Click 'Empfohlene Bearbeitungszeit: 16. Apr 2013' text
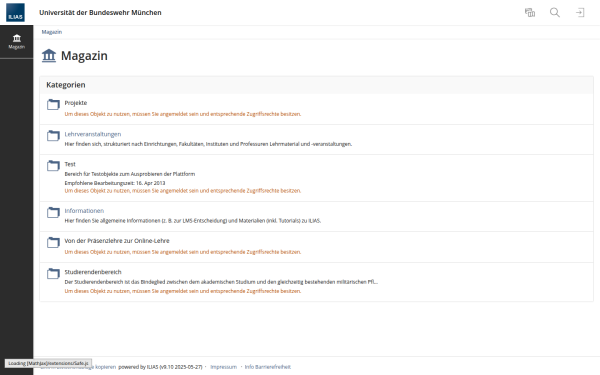 coord(115,183)
